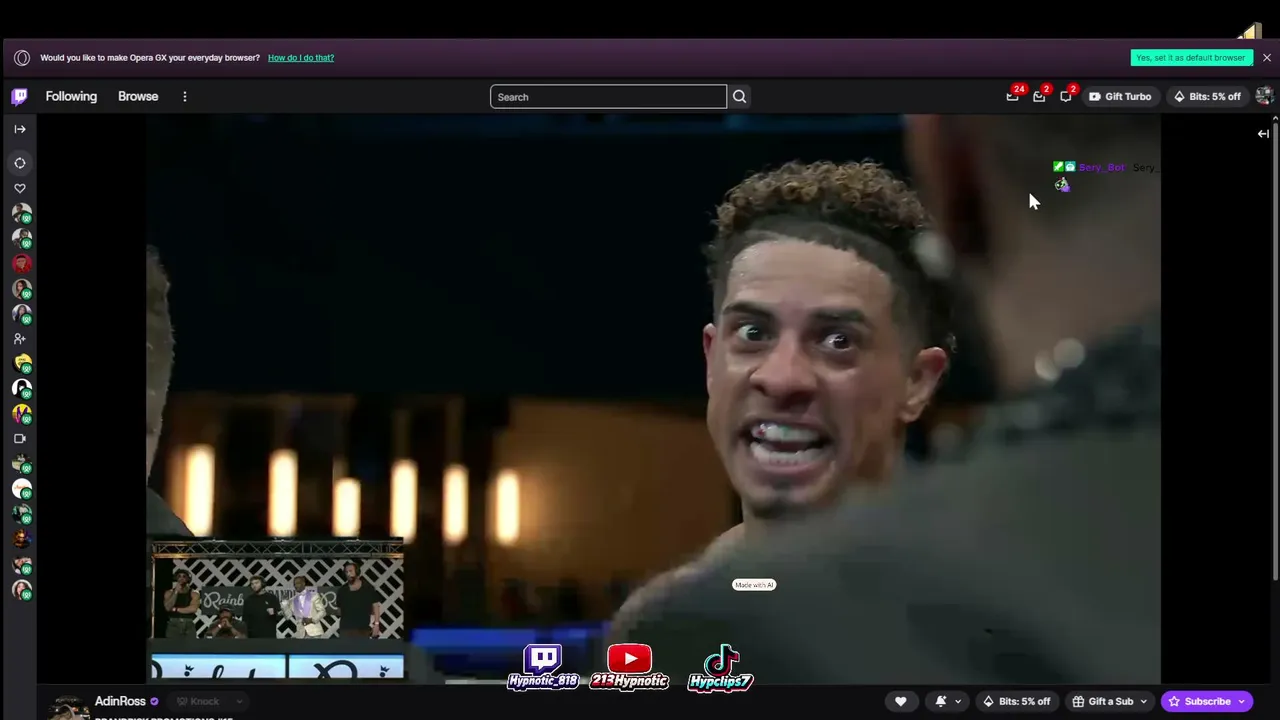Click the 'How do I do that?' link
This screenshot has width=1280, height=720.
coord(301,58)
